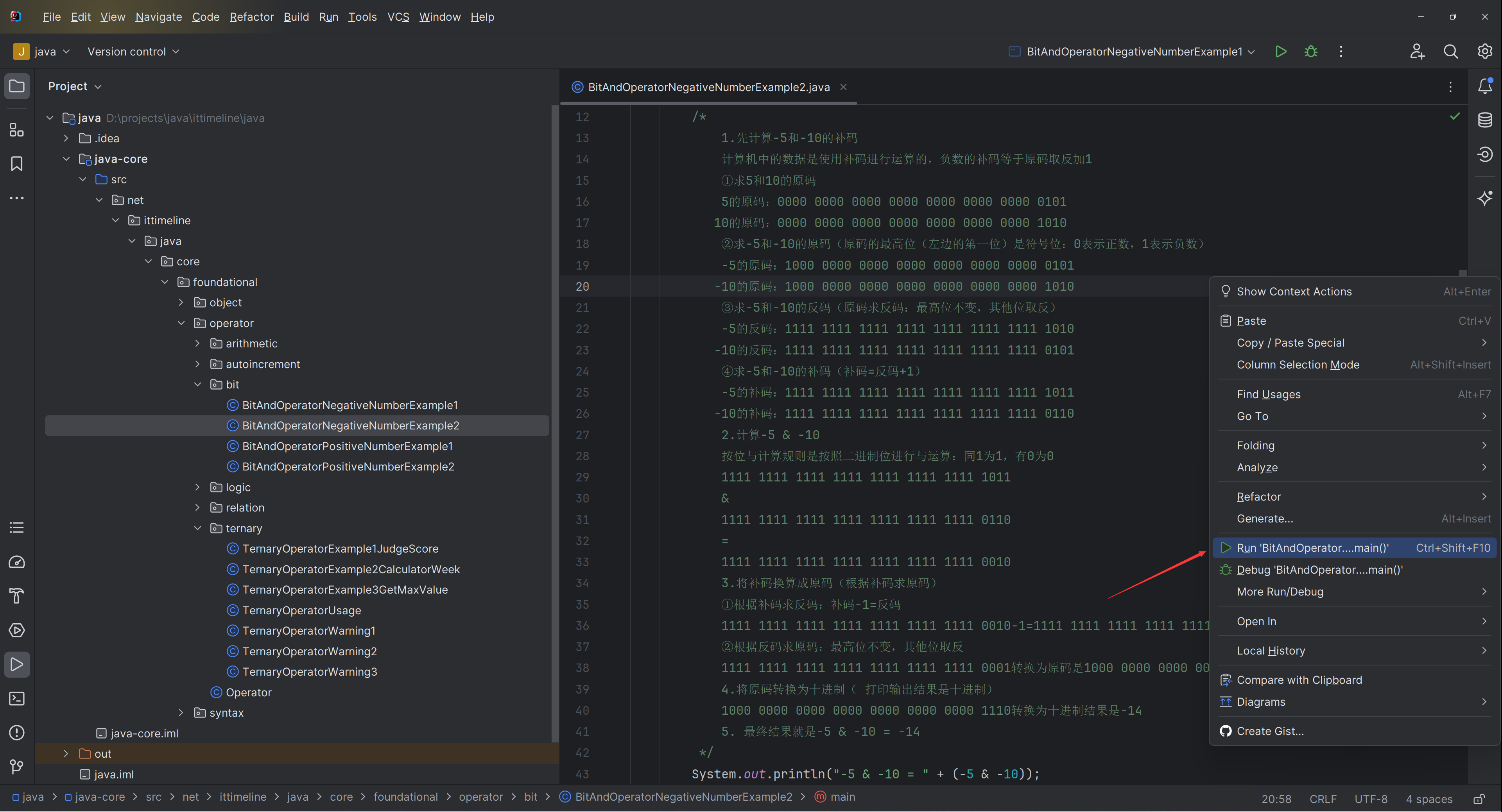Select Compare with Clipboard
Image resolution: width=1502 pixels, height=812 pixels.
pos(1355,680)
